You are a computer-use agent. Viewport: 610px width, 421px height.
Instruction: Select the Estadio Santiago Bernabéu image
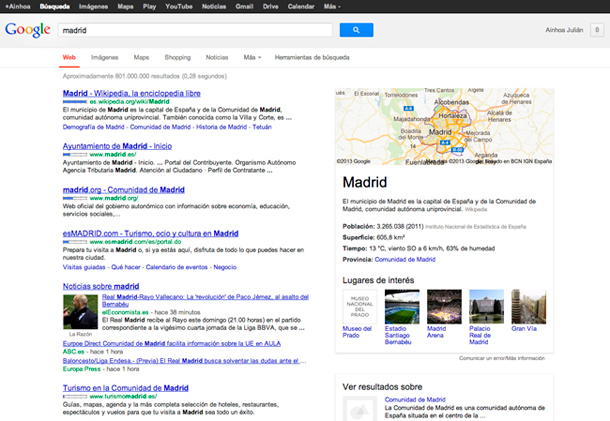[x=400, y=306]
